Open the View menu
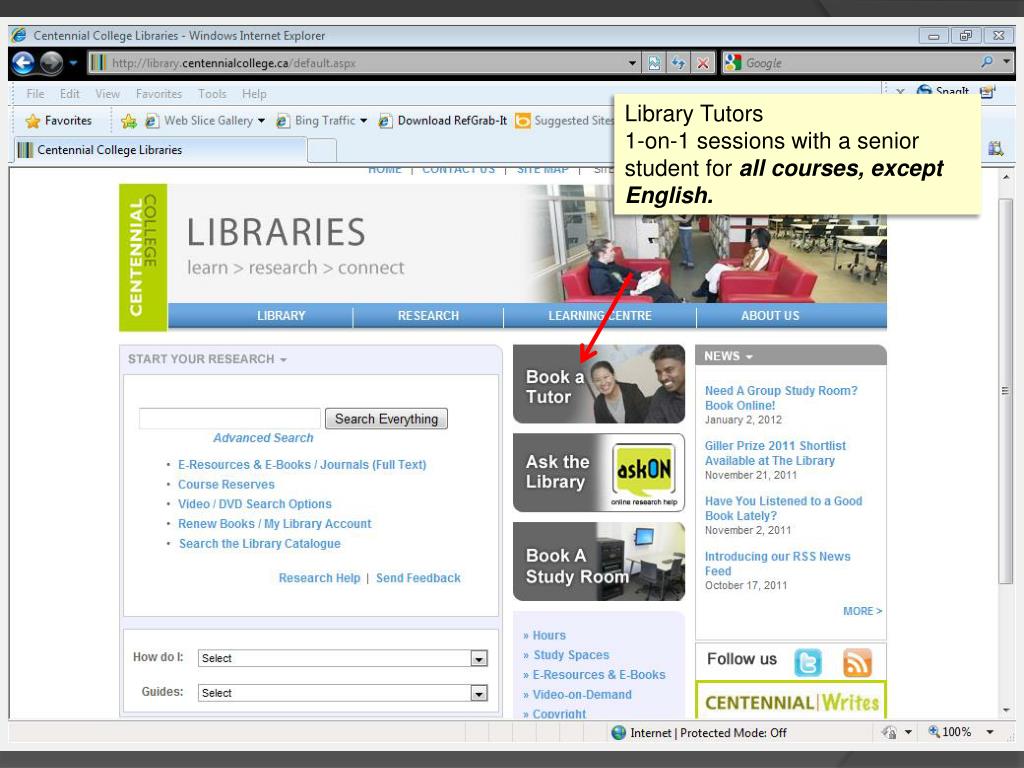1024x768 pixels. [108, 94]
